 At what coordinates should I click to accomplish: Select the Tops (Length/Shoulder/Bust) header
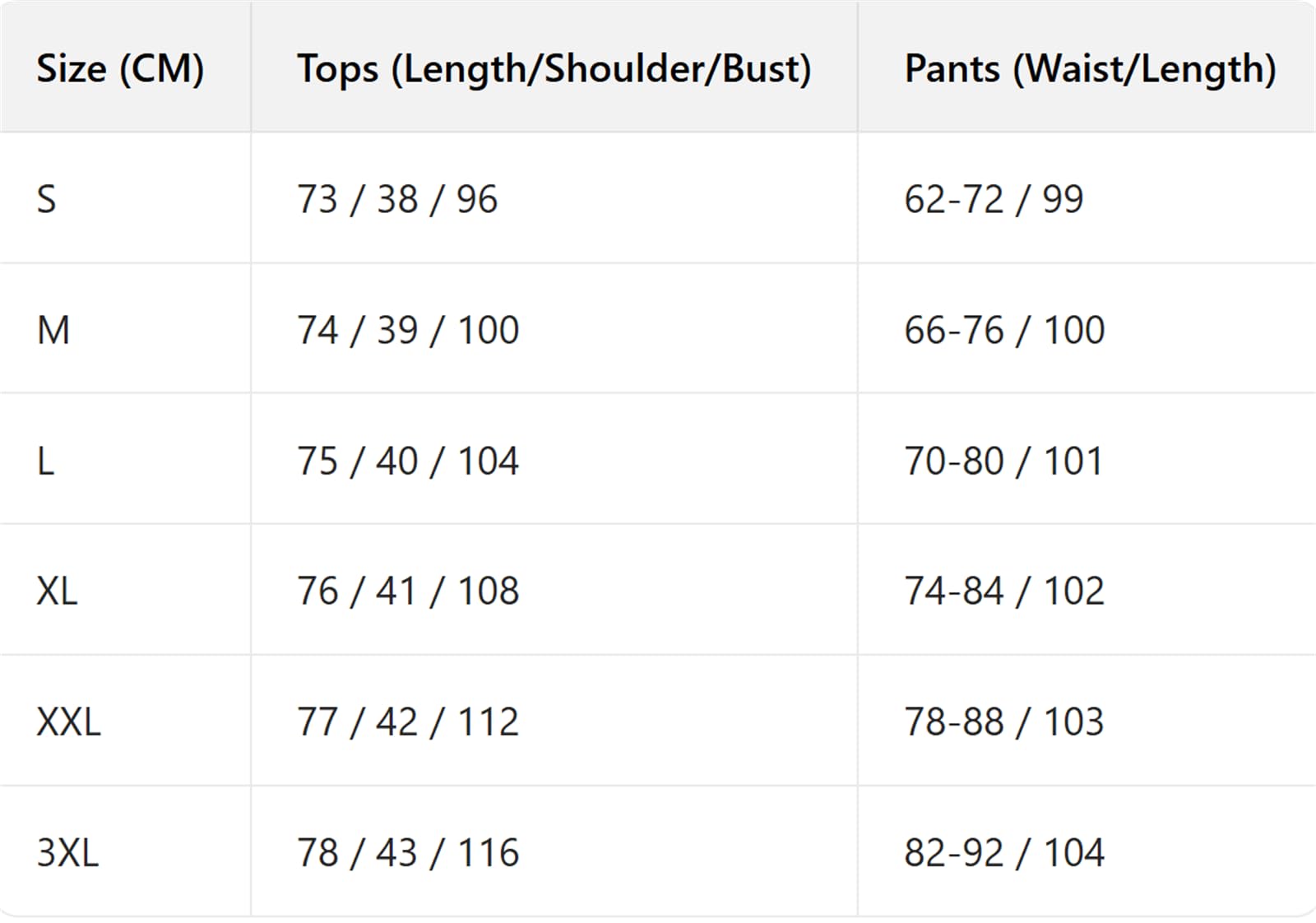point(554,68)
